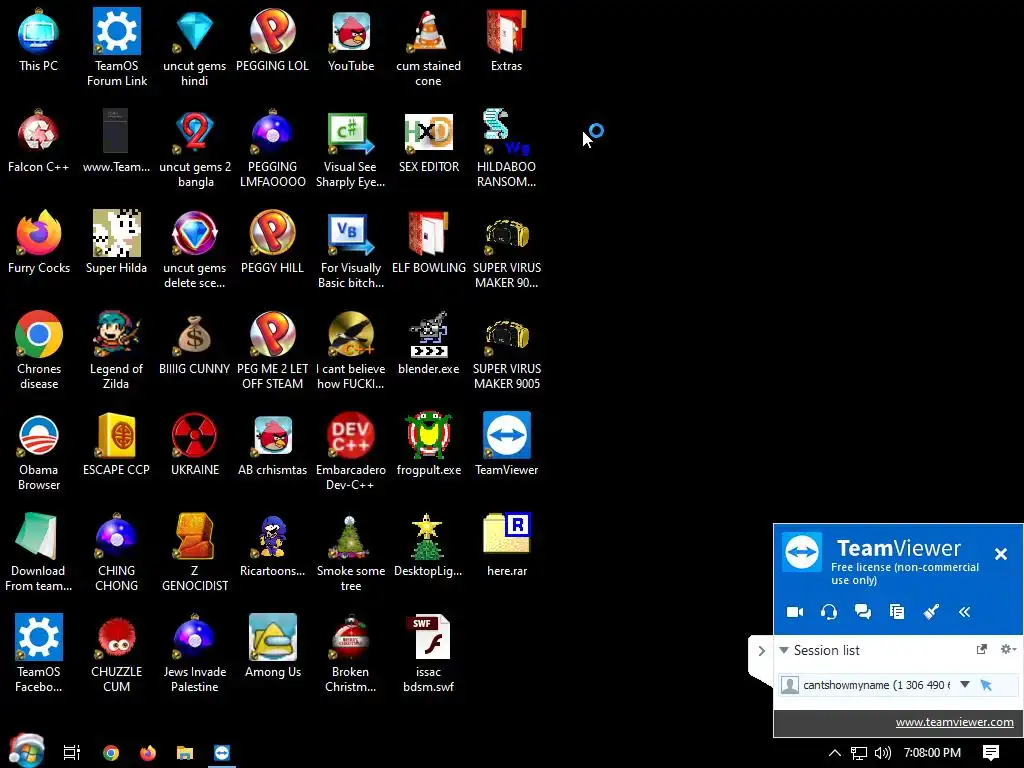
Task: Select the Legend of Zilda icon
Action: coord(116,351)
